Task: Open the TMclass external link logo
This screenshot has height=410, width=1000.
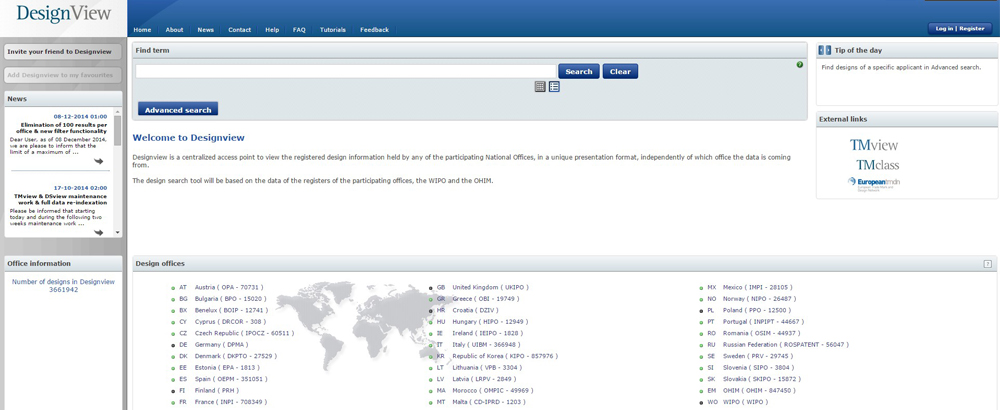Action: pyautogui.click(x=878, y=165)
